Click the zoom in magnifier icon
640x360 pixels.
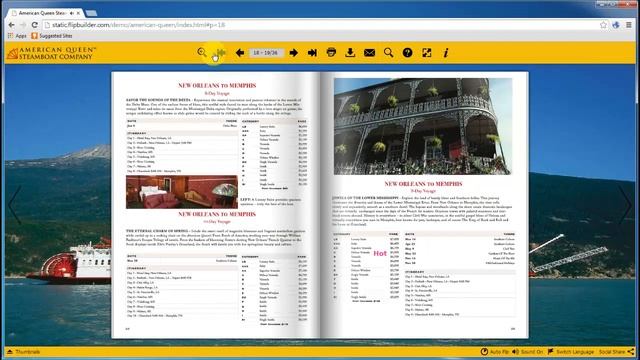[x=202, y=52]
